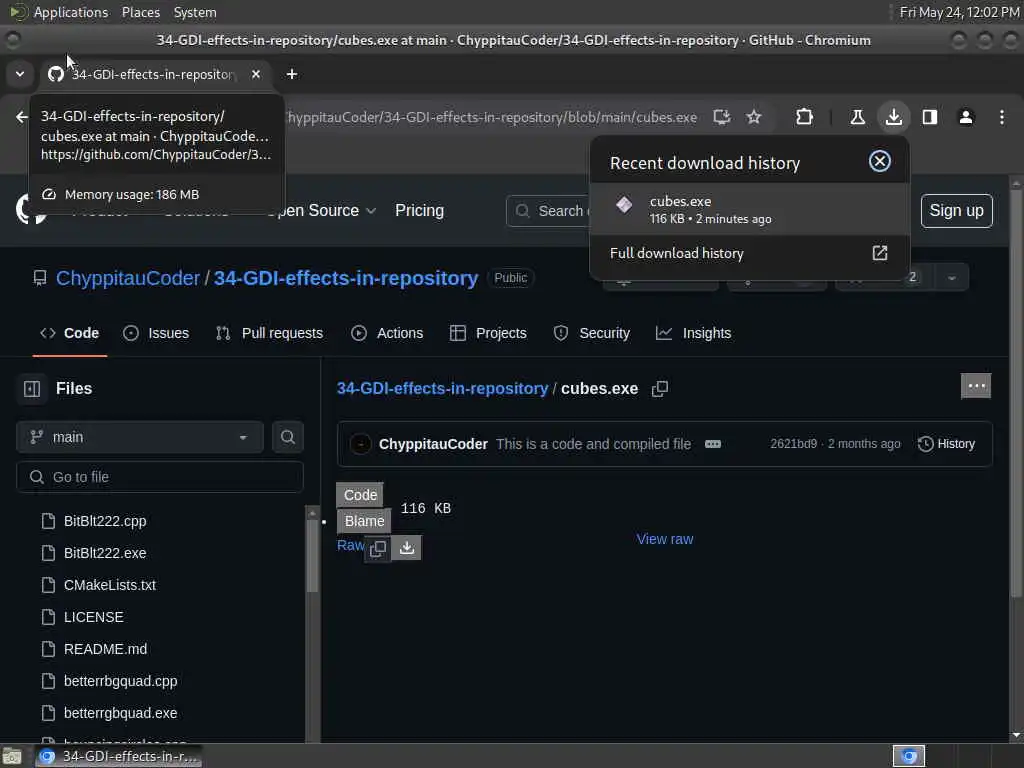View the file History
This screenshot has height=768, width=1024.
[946, 444]
